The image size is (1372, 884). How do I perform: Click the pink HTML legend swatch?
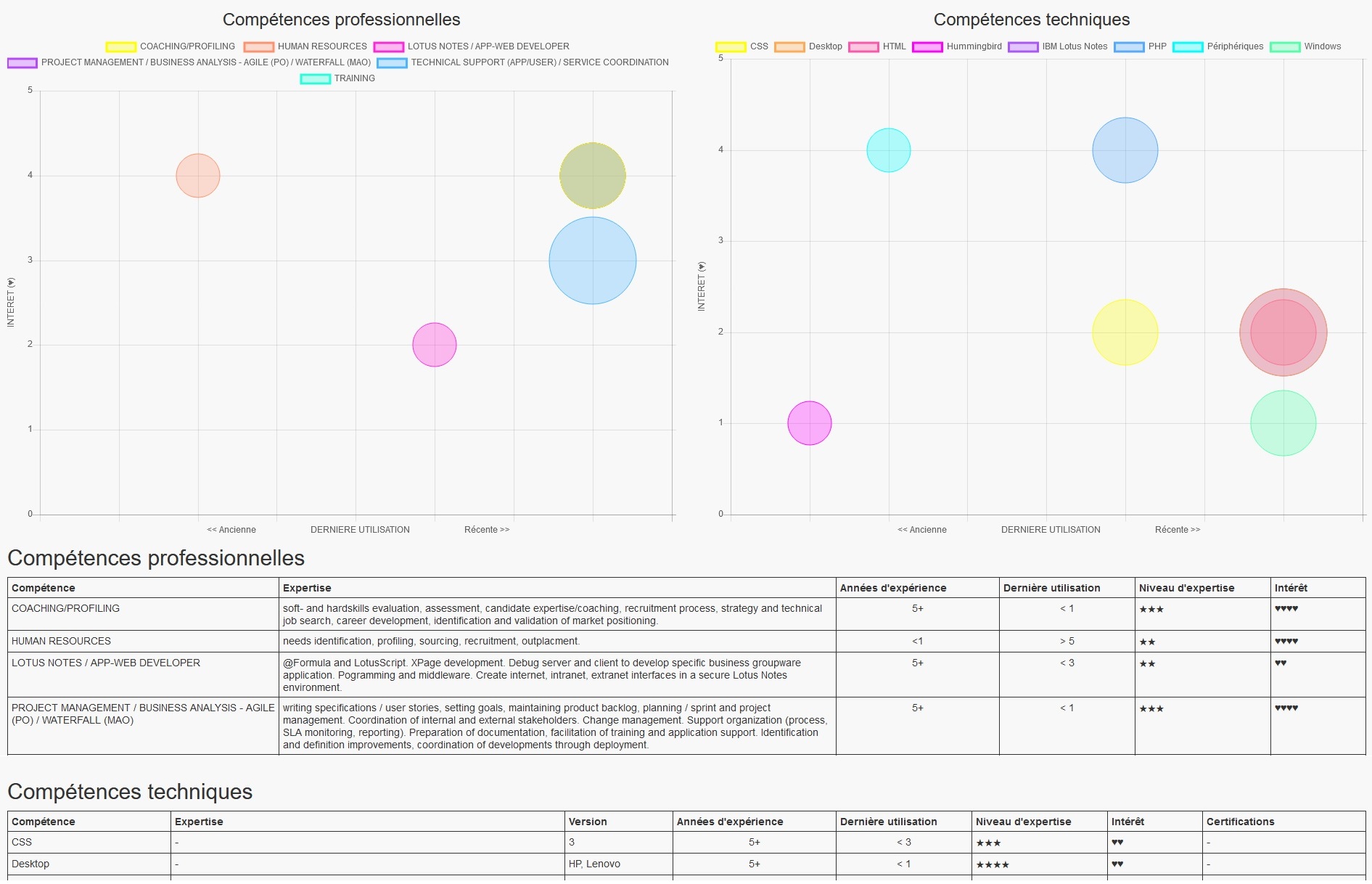[x=863, y=47]
